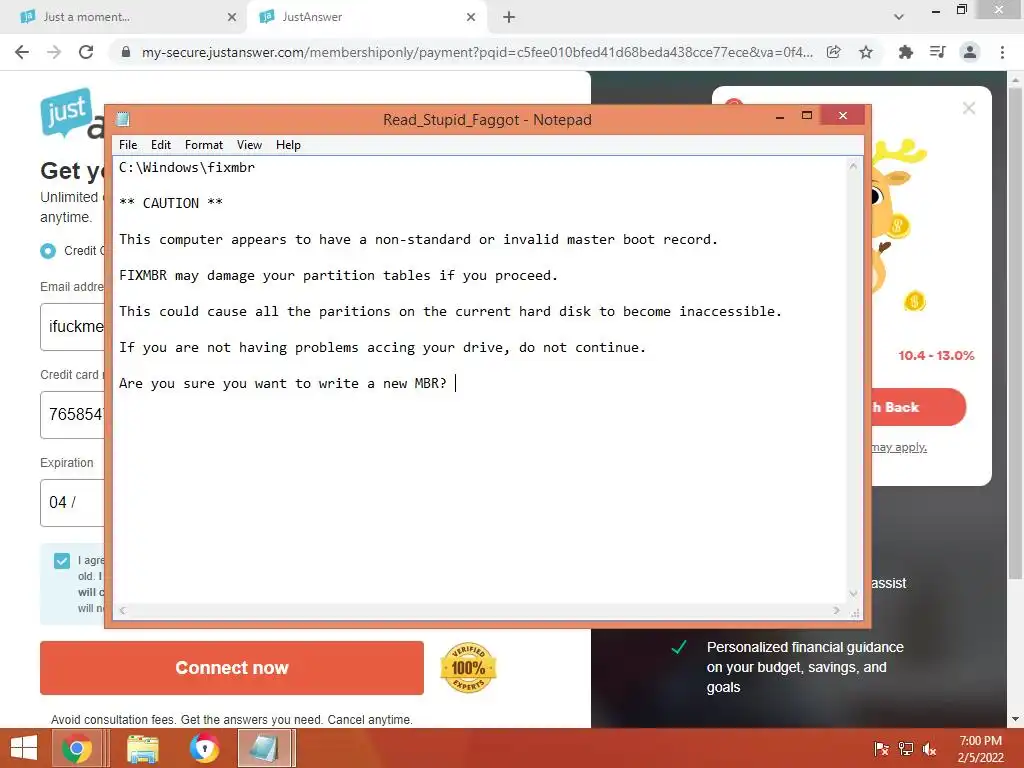1024x768 pixels.
Task: Open the Chrome profile avatar
Action: click(x=970, y=52)
